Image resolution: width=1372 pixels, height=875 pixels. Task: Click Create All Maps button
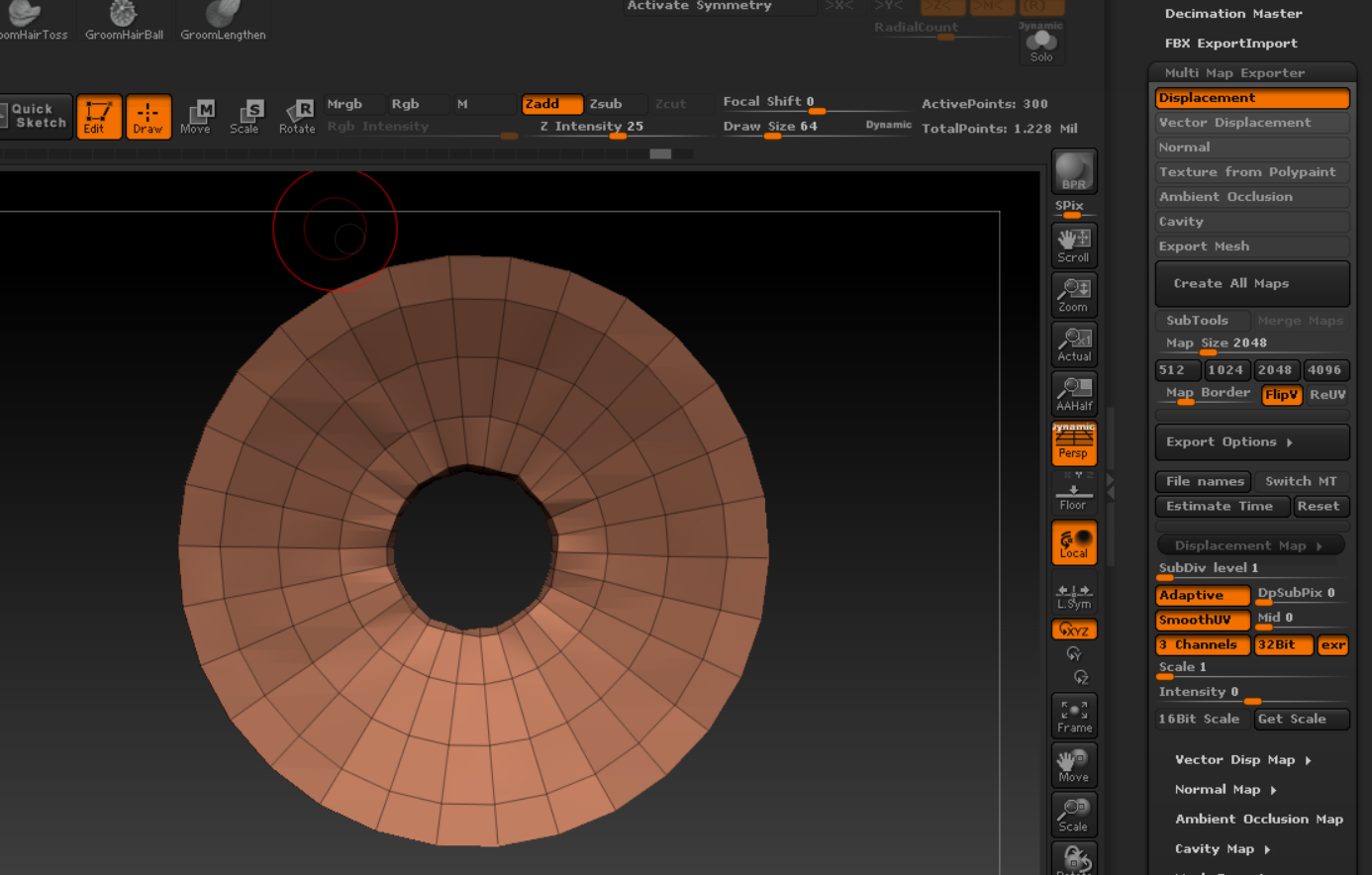1252,284
